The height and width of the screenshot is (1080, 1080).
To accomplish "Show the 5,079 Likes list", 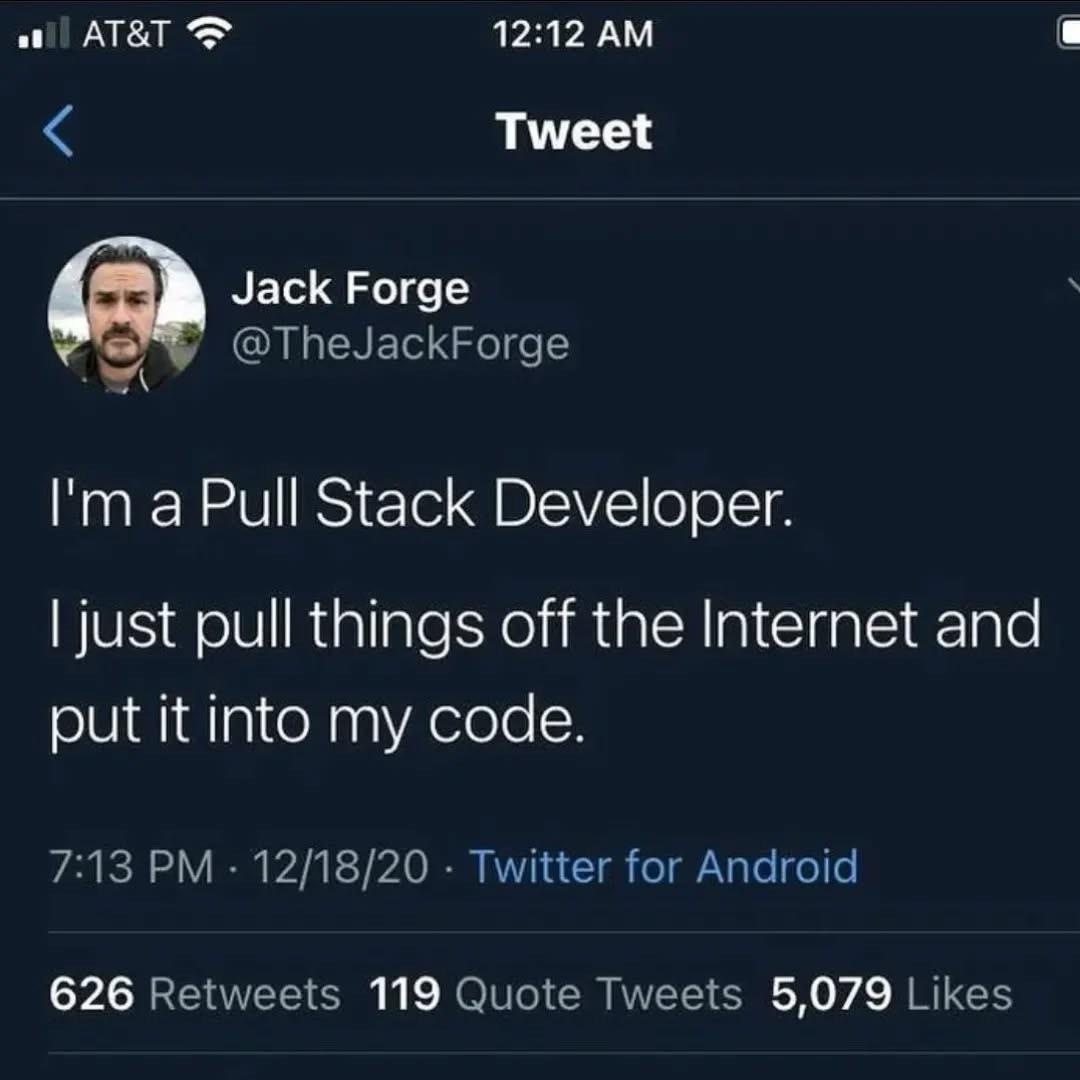I will point(891,994).
